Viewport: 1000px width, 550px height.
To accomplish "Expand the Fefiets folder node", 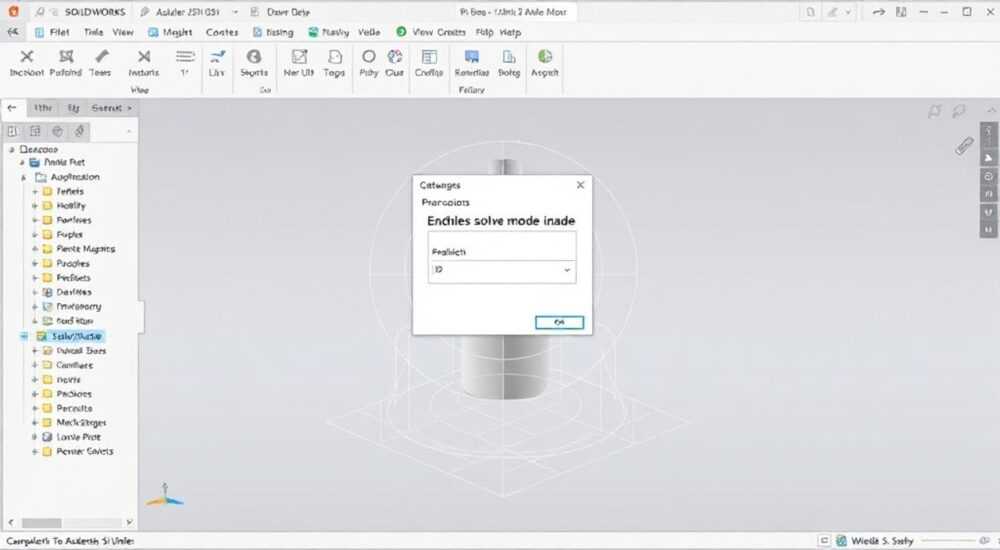I will tap(35, 191).
